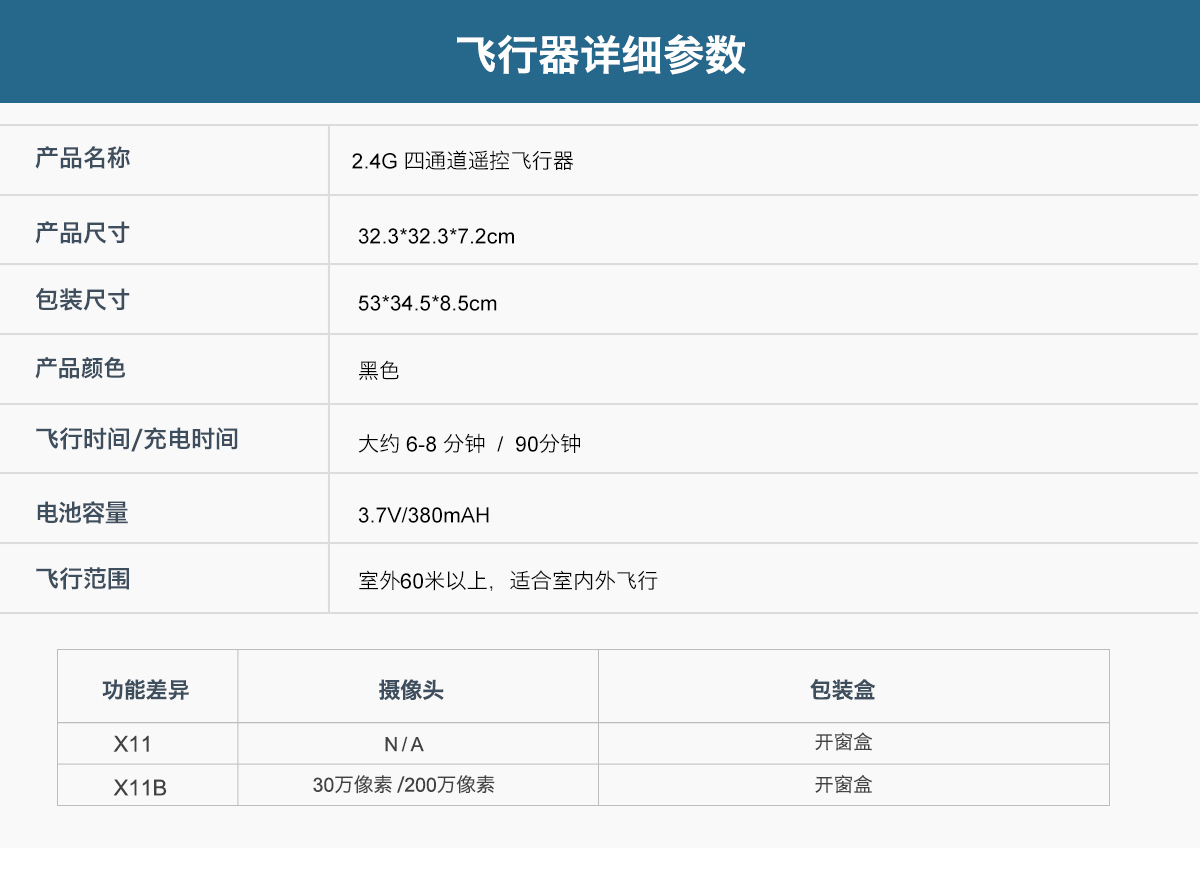Select the 产品尺寸 label
1200x888 pixels.
[x=83, y=233]
